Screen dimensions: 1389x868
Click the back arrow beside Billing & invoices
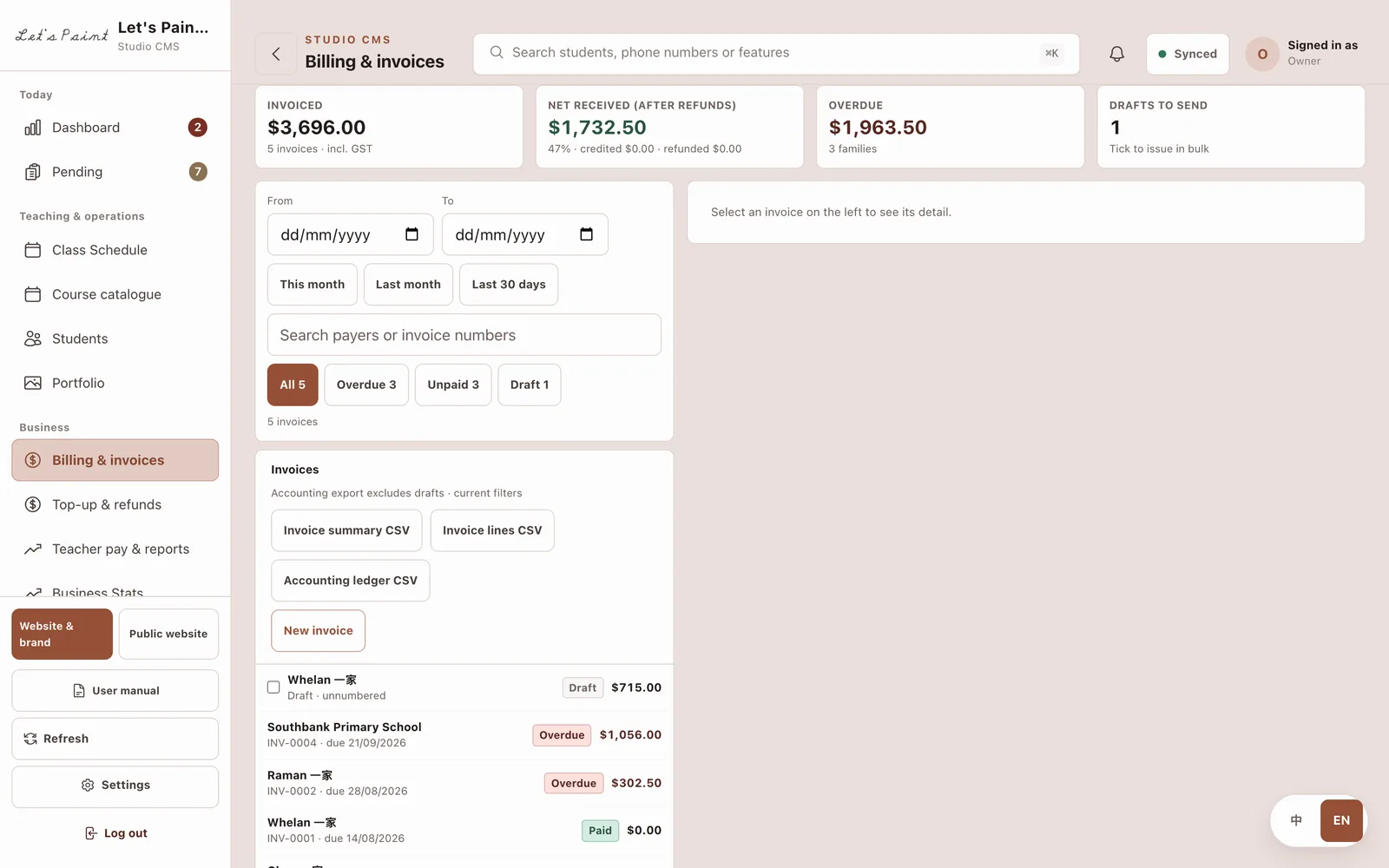point(276,54)
